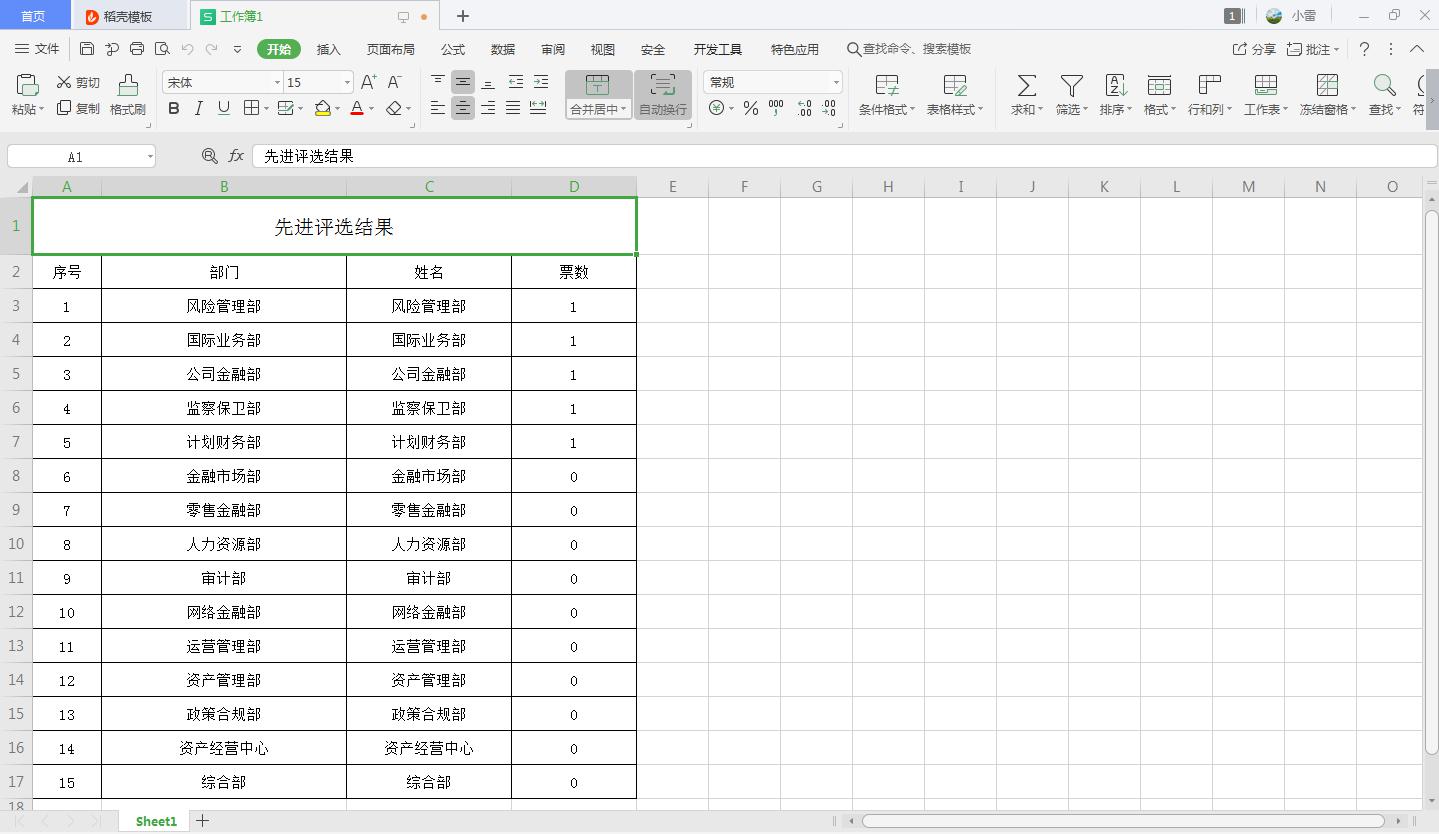This screenshot has width=1439, height=834.
Task: Open the Data (数据) tab
Action: 503,49
